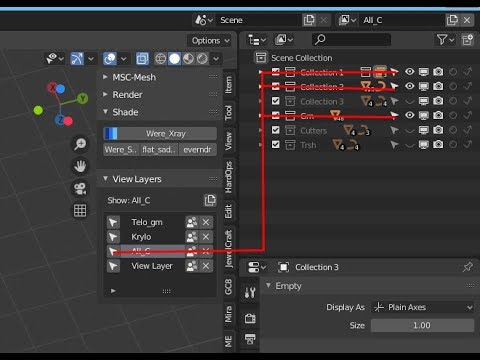Open Tool properties tab icon
This screenshot has width=480, height=360.
[250, 293]
